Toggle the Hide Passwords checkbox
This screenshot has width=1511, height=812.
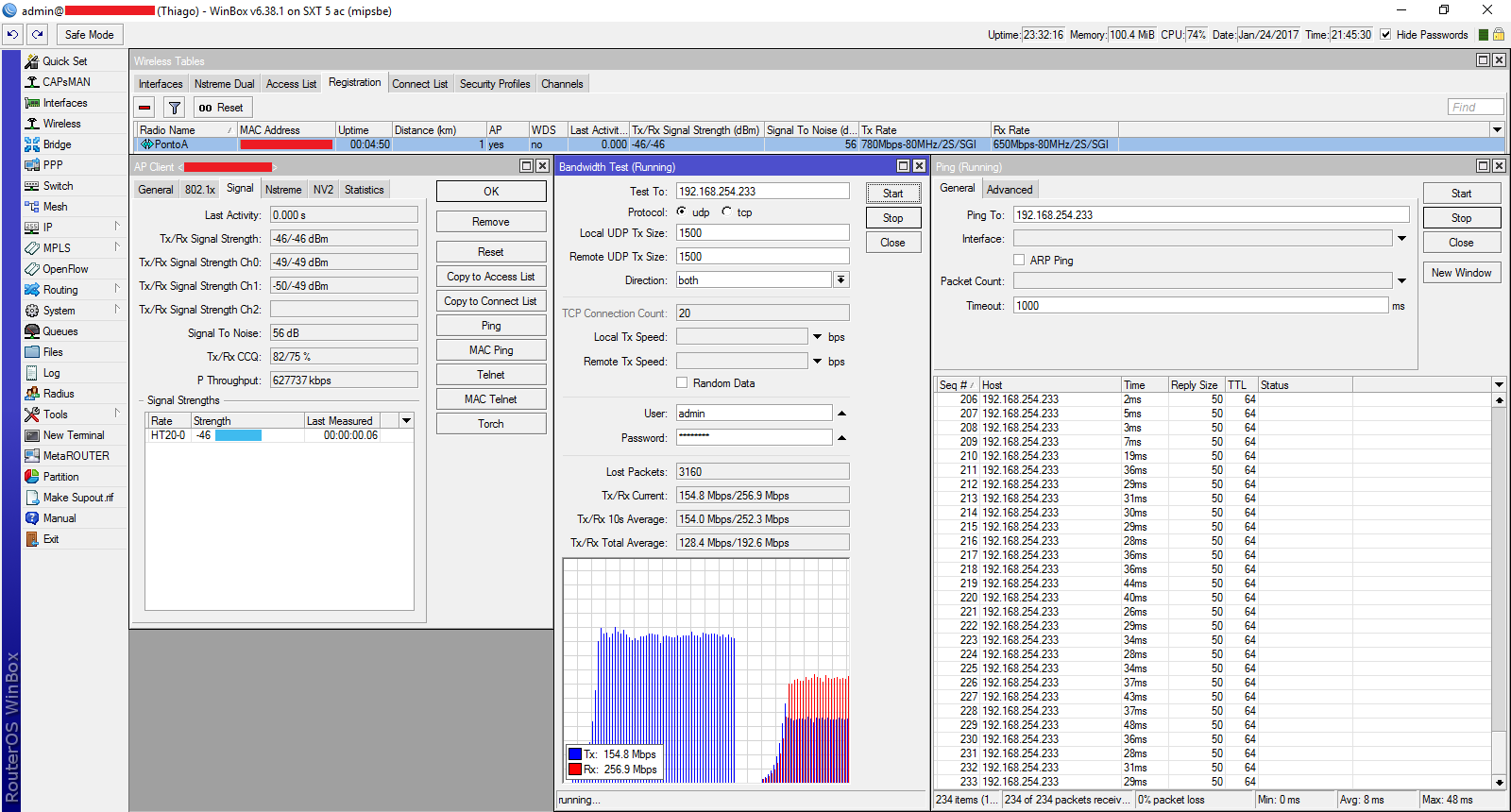click(x=1385, y=34)
